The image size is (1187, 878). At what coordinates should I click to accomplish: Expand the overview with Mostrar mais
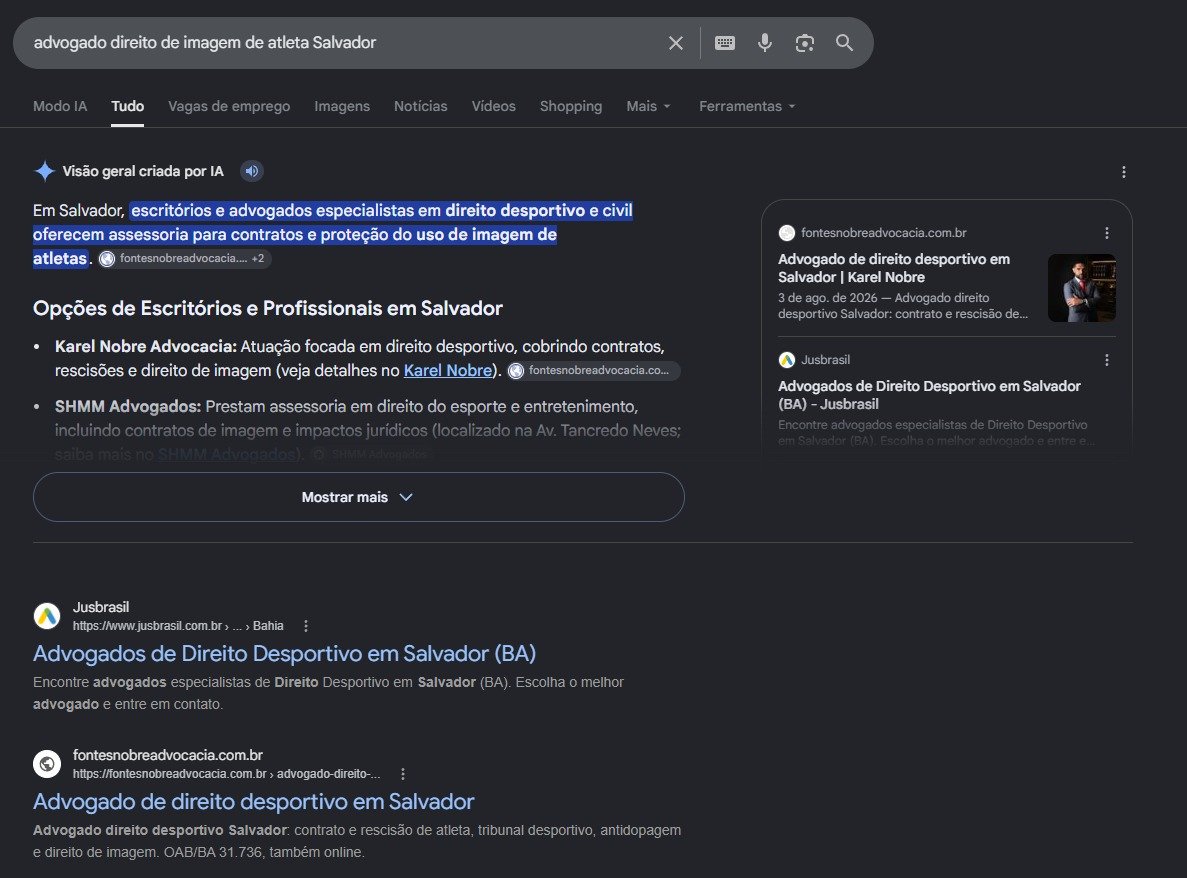pyautogui.click(x=358, y=497)
